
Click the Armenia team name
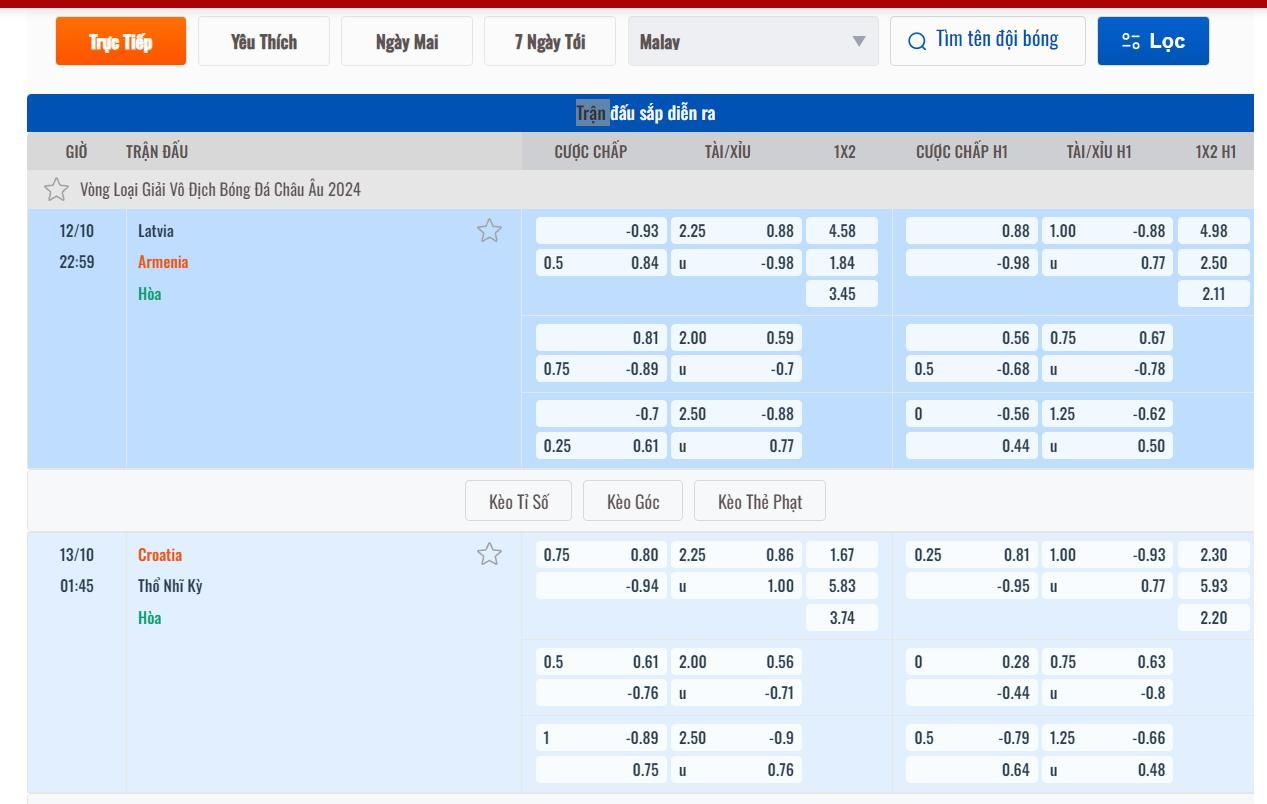point(163,262)
